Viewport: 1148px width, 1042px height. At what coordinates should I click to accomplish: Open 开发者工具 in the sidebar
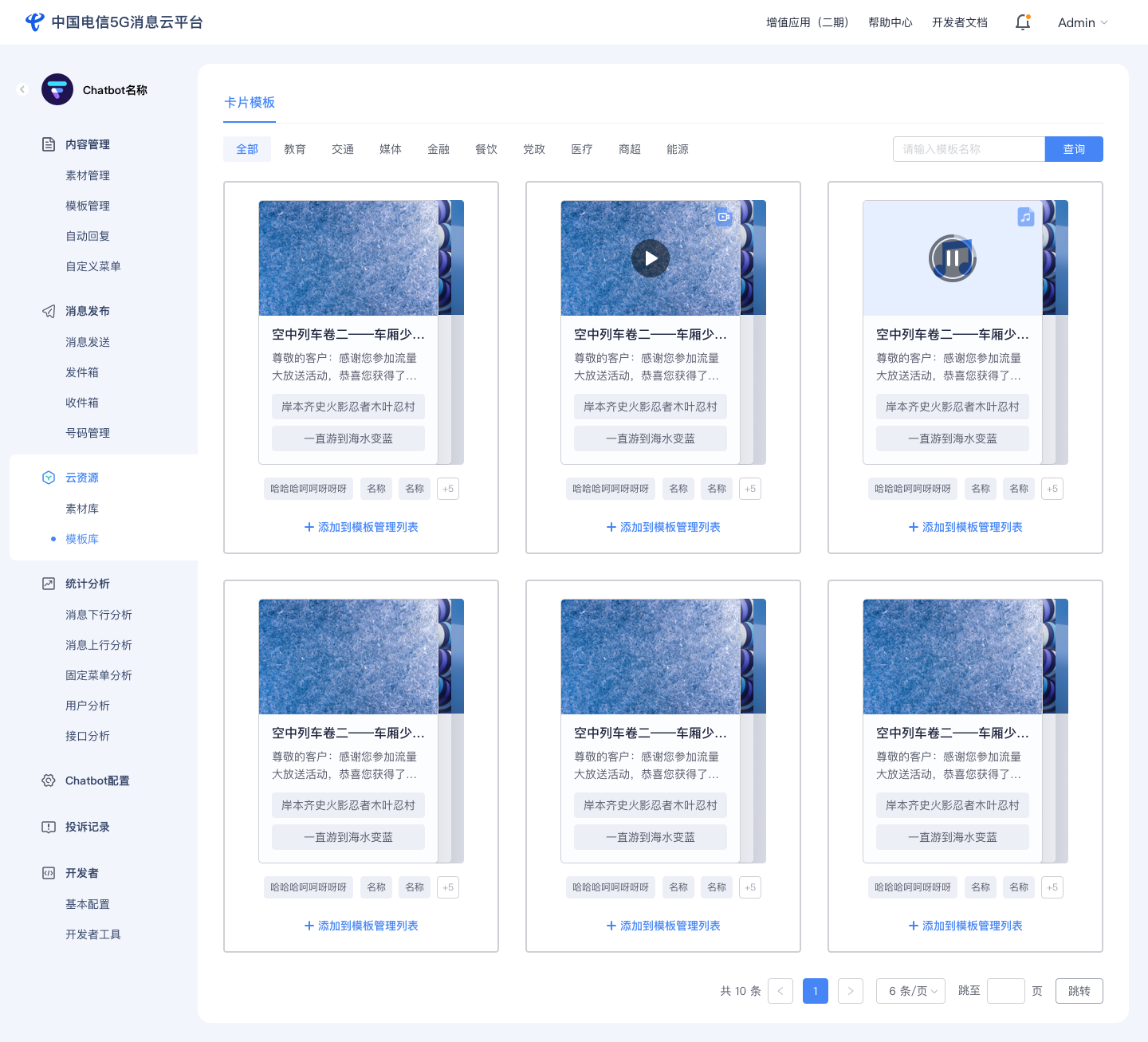(93, 934)
